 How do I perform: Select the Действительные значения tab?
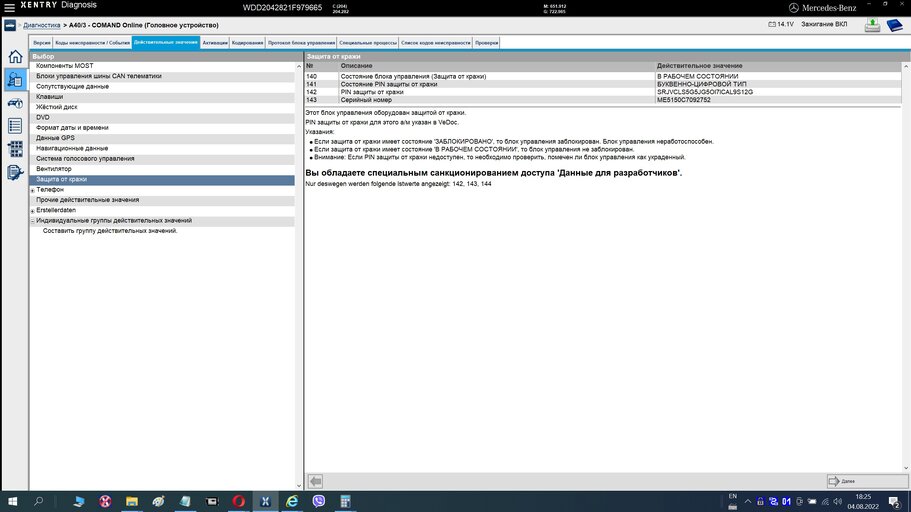[x=166, y=42]
